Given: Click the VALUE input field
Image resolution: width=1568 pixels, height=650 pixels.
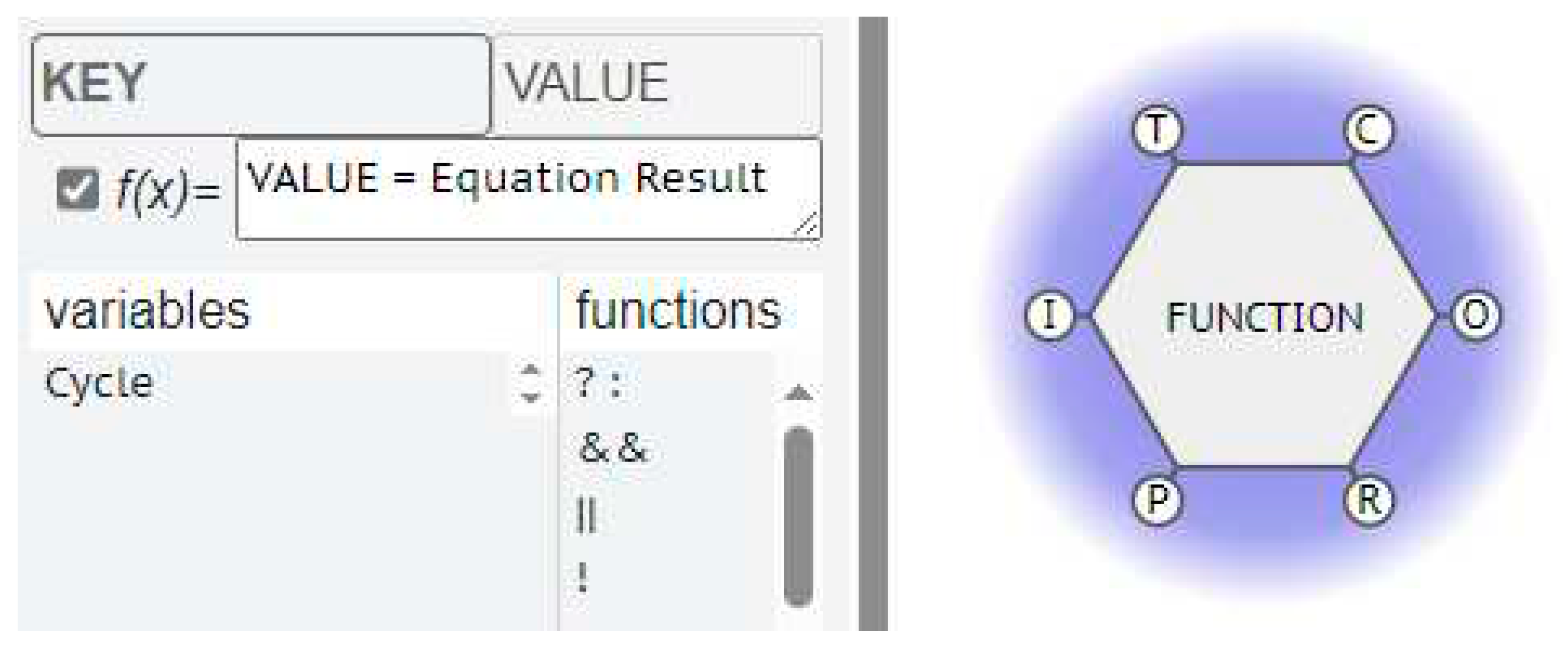Looking at the screenshot, I should point(656,84).
